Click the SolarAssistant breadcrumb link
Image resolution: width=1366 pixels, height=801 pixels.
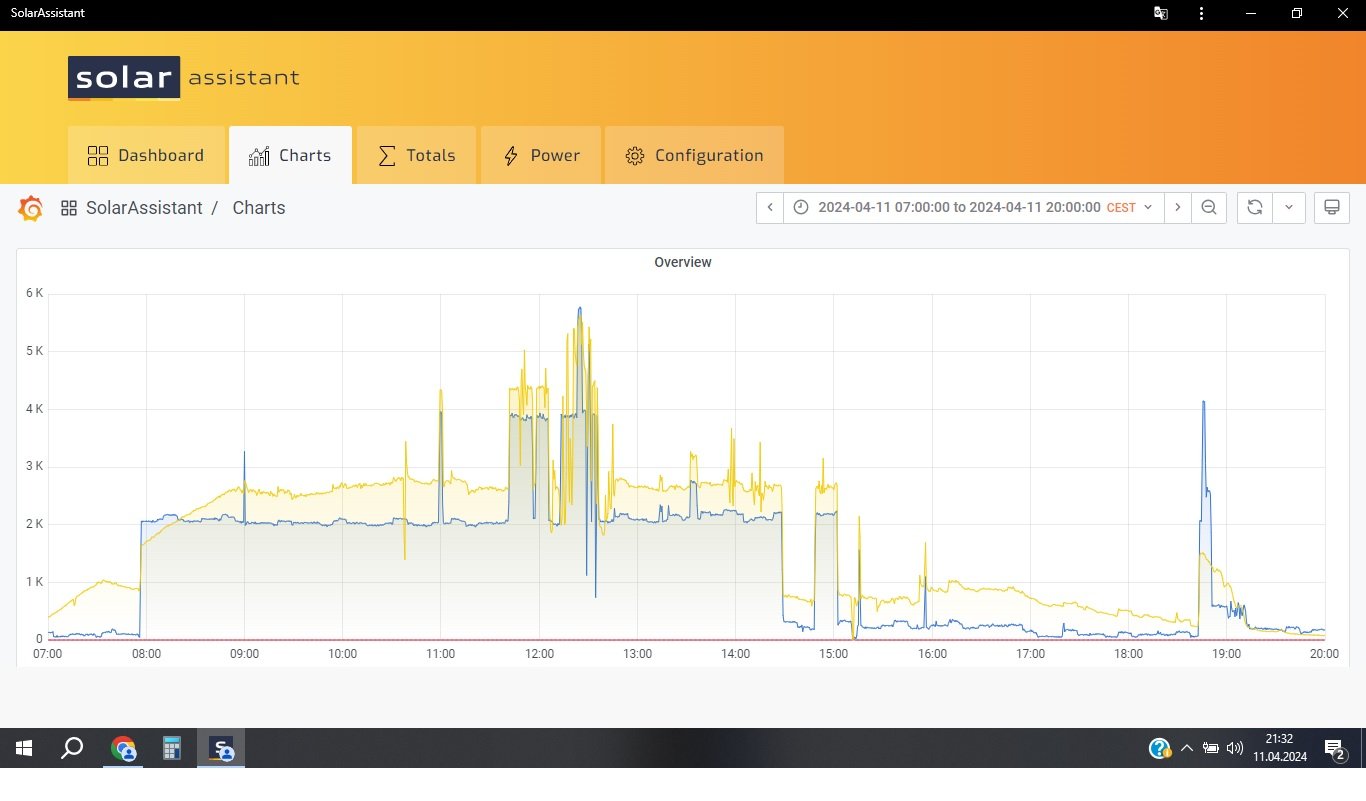(x=144, y=208)
